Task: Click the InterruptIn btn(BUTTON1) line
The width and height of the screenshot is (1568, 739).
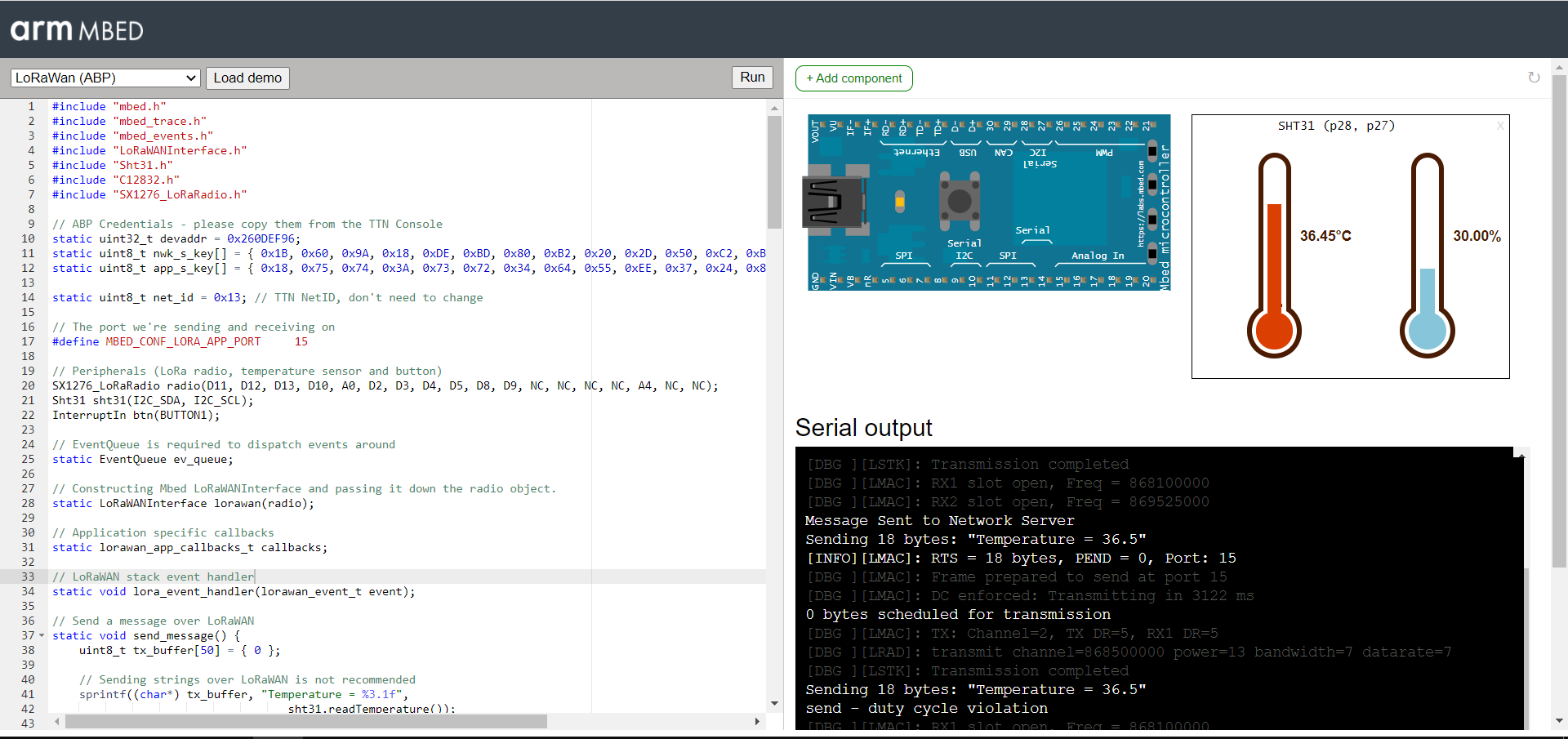Action: [136, 415]
